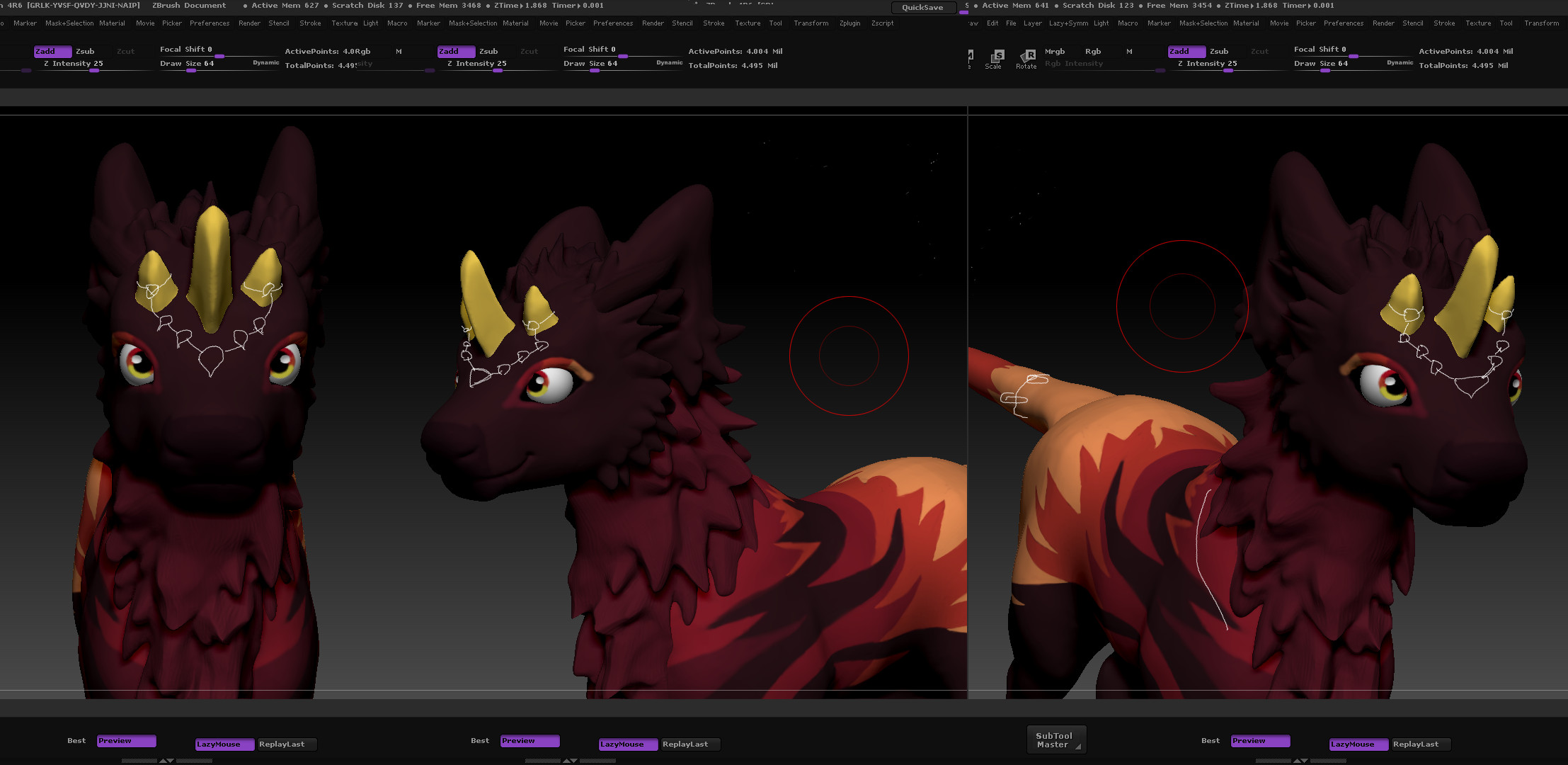Open the Transform menu beside Zplugin
Screen dimensions: 1568x765
coord(811,23)
